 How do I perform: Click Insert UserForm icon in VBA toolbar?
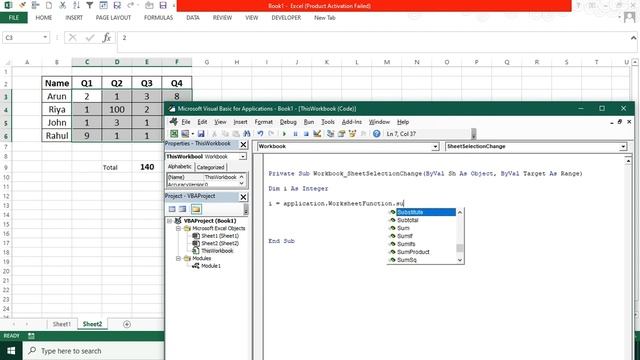(x=185, y=133)
